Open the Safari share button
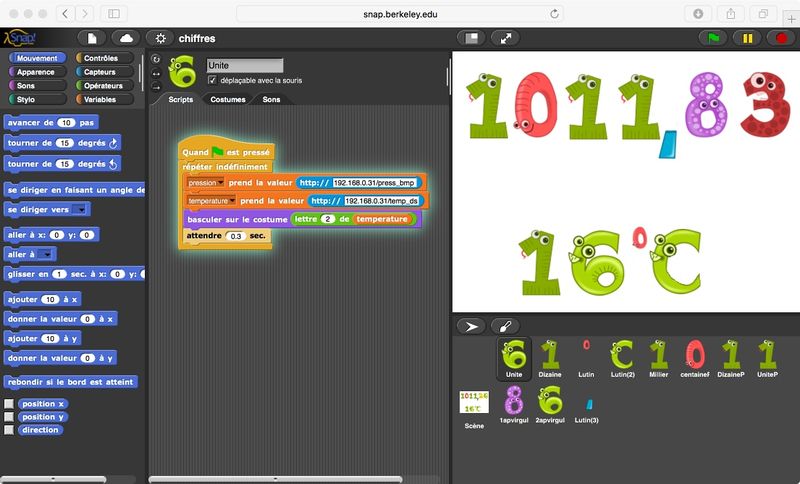The image size is (800, 484). [731, 14]
